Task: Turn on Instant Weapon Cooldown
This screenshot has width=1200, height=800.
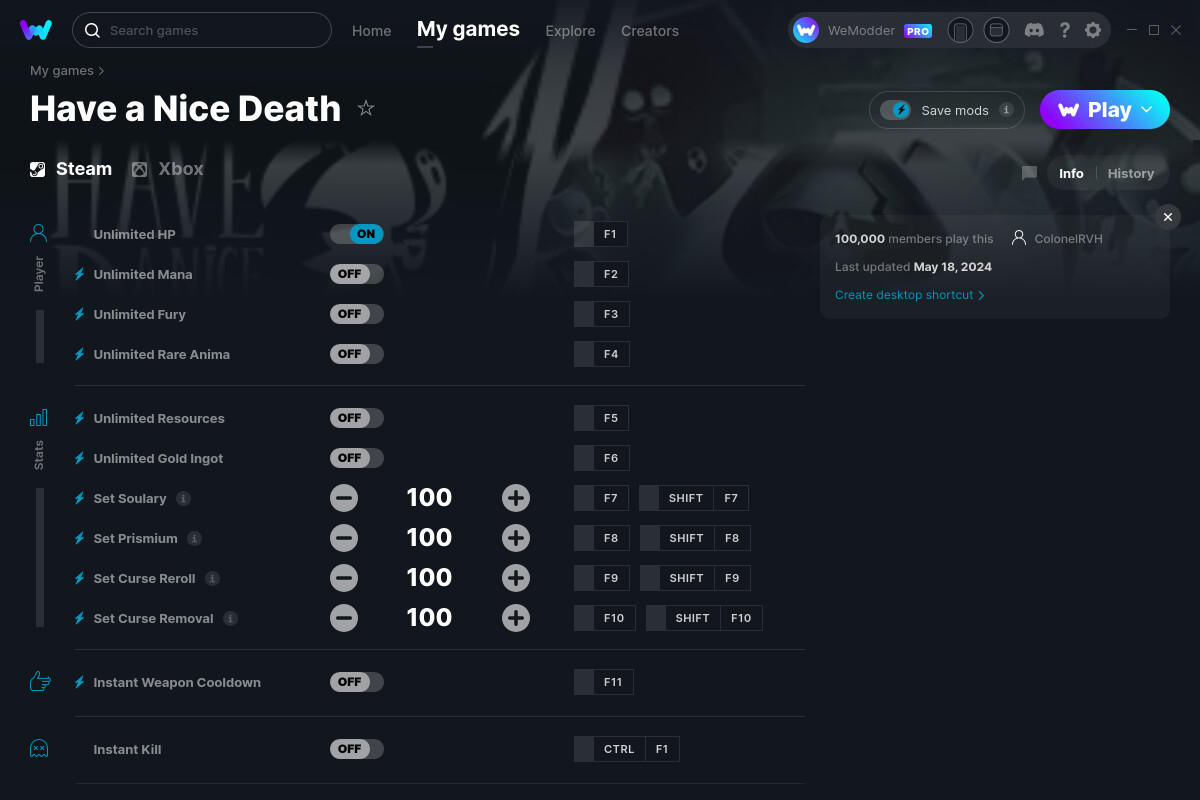Action: tap(356, 681)
